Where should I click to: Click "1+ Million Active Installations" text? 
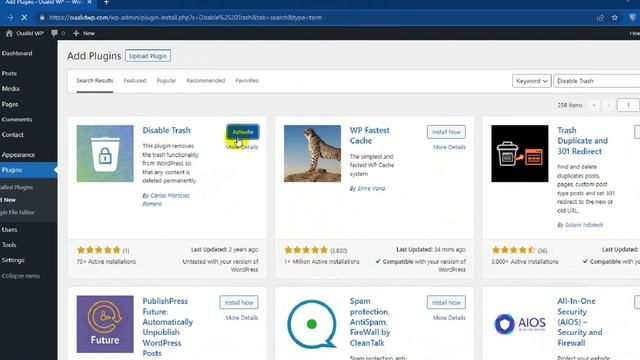tap(322, 262)
